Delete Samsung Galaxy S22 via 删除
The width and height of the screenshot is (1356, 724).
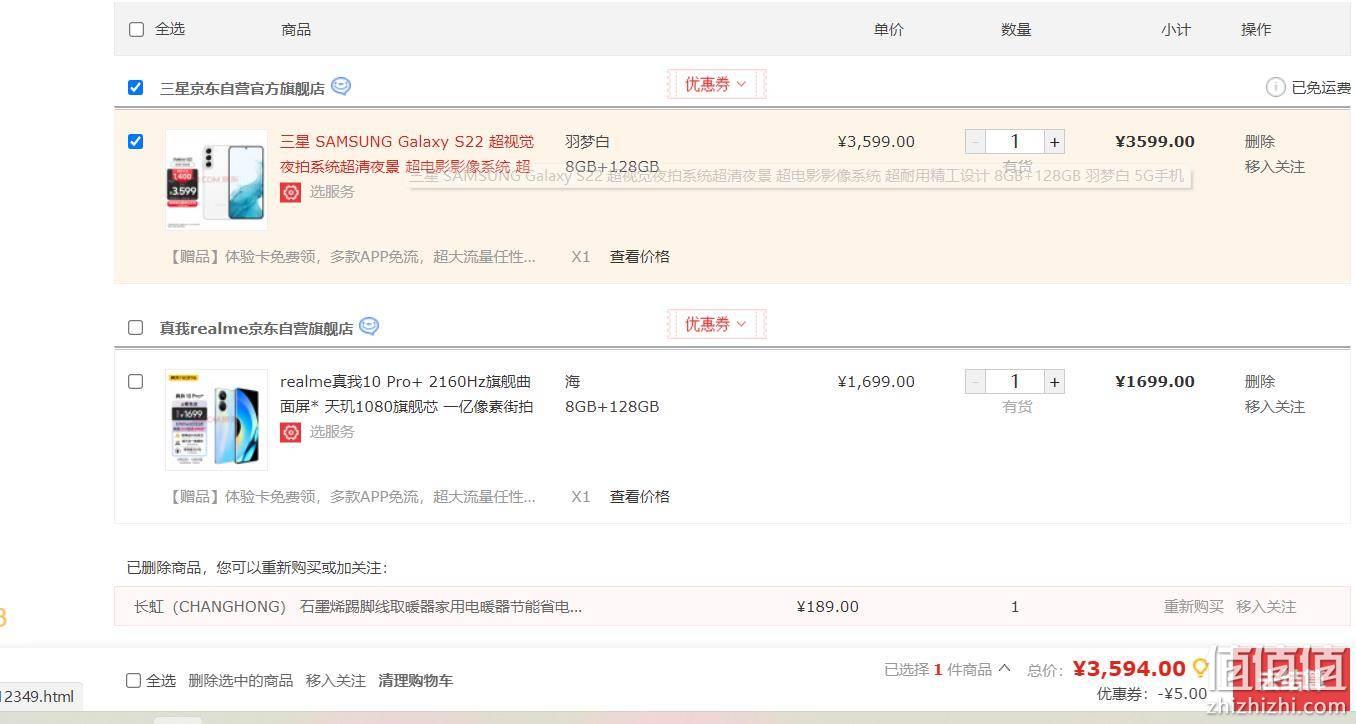coord(1260,142)
